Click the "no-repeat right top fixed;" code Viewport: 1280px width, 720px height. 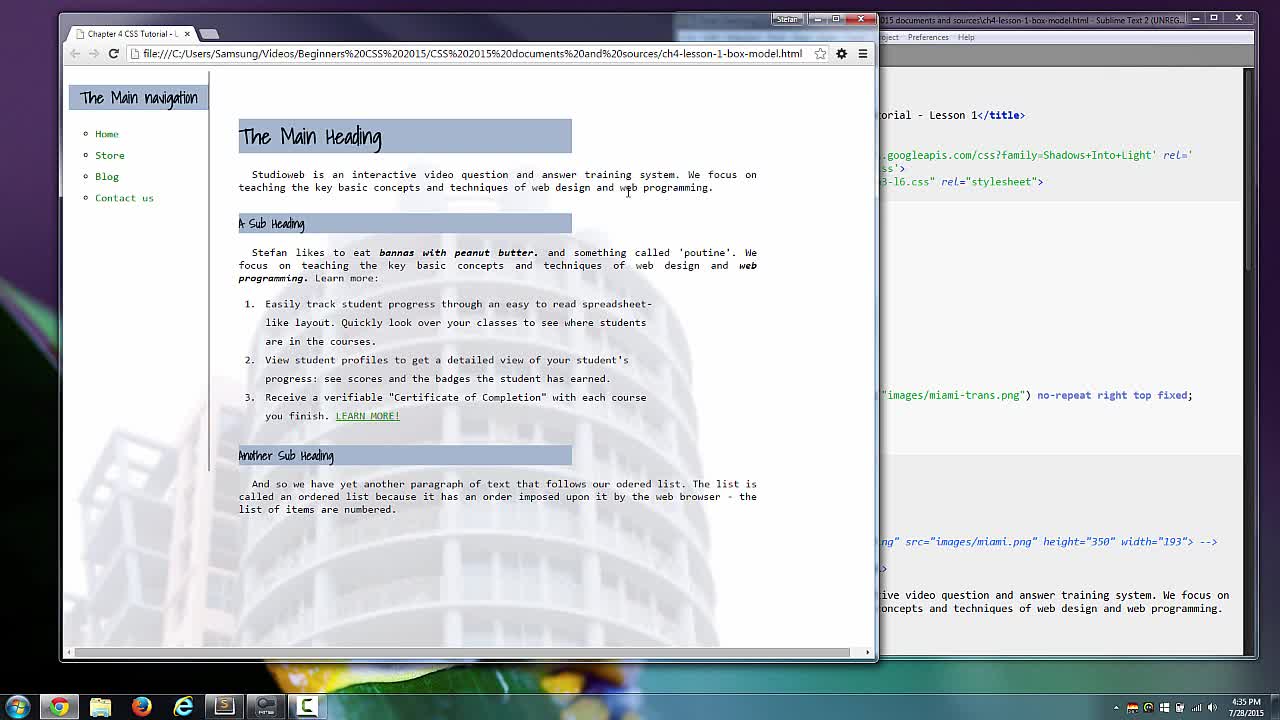coord(1114,395)
